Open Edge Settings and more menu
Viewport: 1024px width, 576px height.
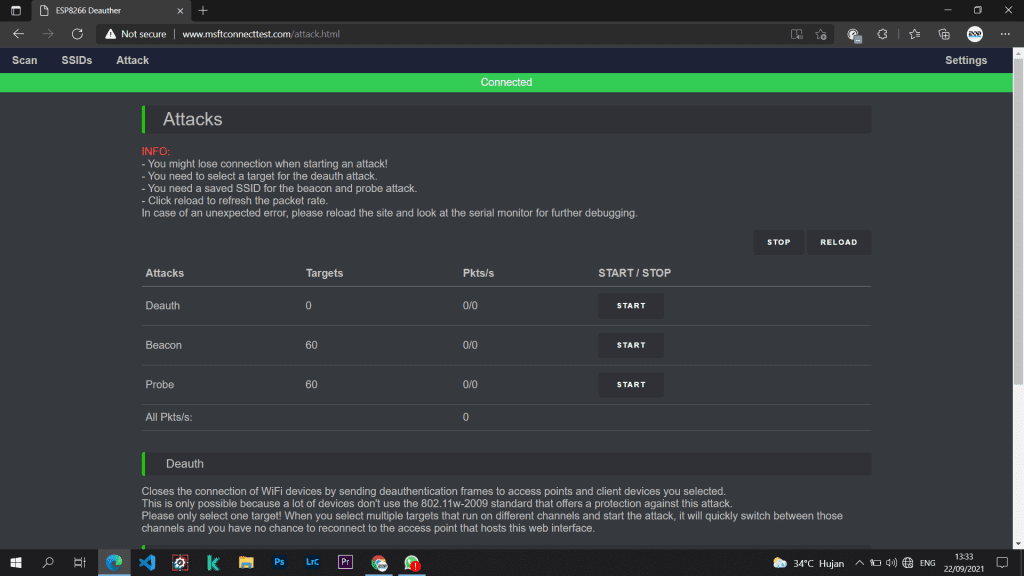[x=1004, y=34]
